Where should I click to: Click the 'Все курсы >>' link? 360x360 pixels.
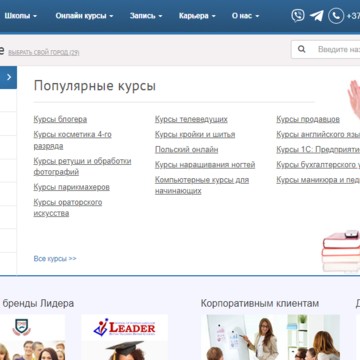pos(55,259)
